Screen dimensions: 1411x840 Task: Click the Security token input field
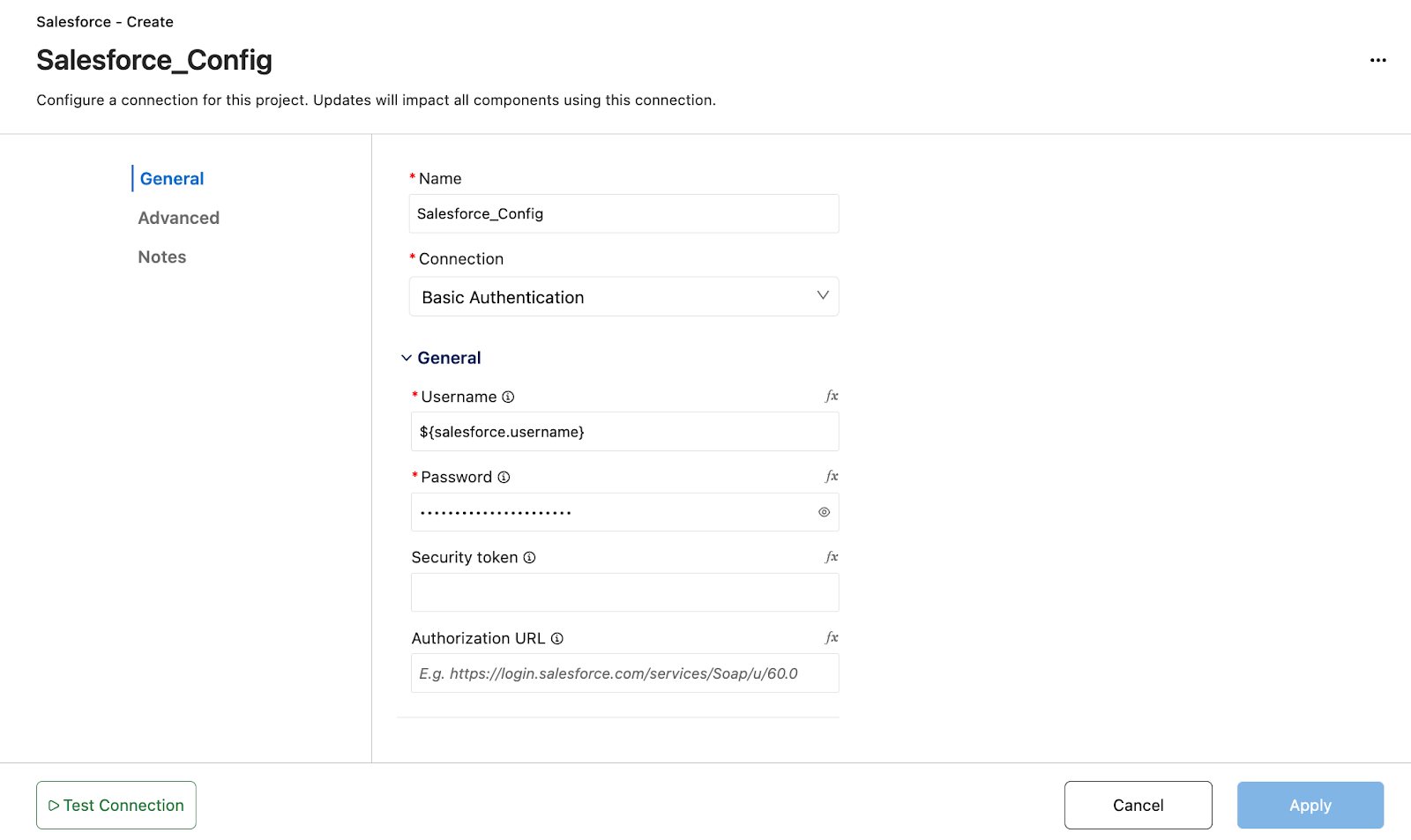pos(624,592)
